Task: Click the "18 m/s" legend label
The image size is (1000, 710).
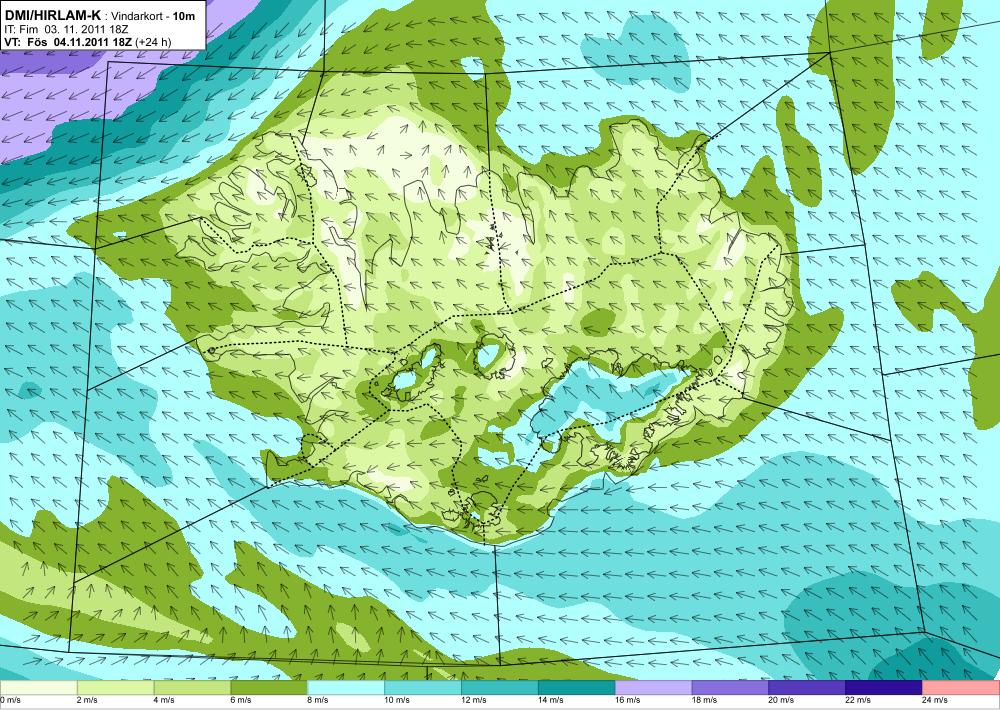Action: [x=704, y=700]
